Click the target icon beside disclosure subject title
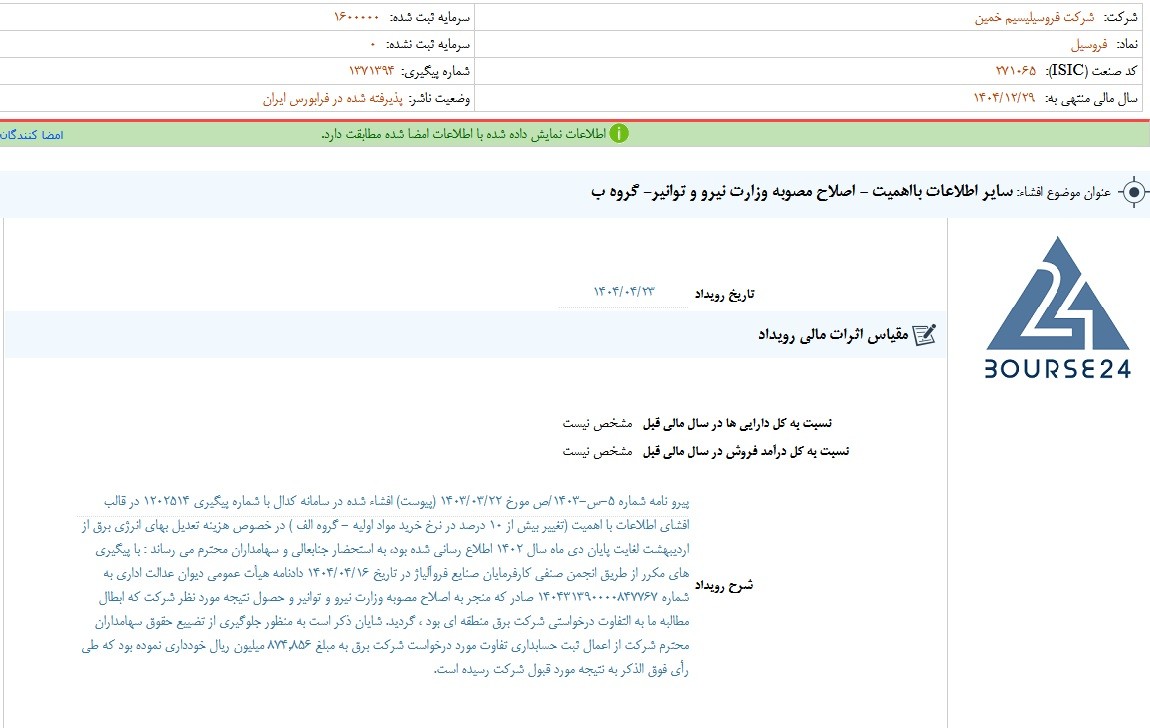 [1134, 193]
